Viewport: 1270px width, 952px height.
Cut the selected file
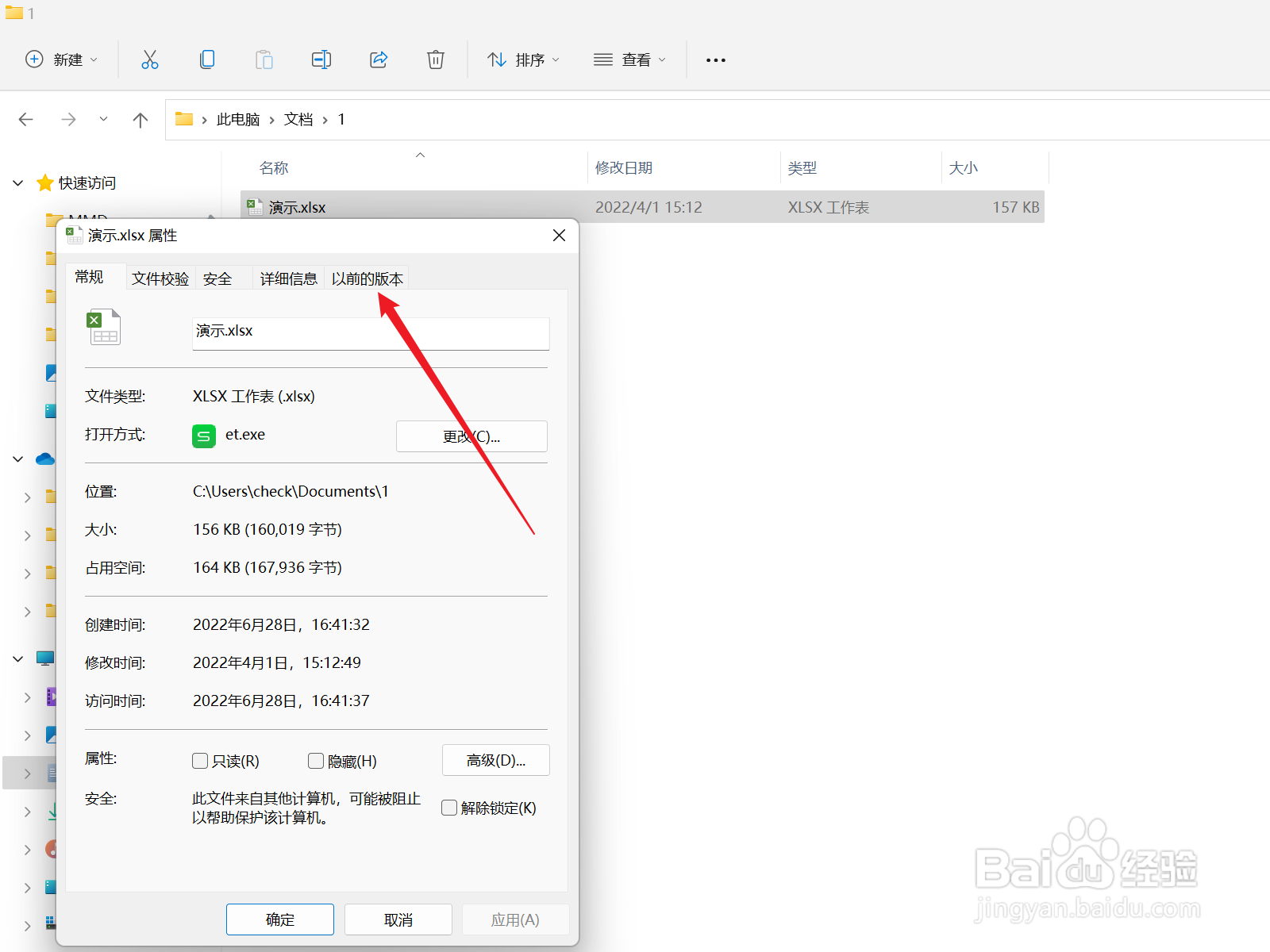150,59
